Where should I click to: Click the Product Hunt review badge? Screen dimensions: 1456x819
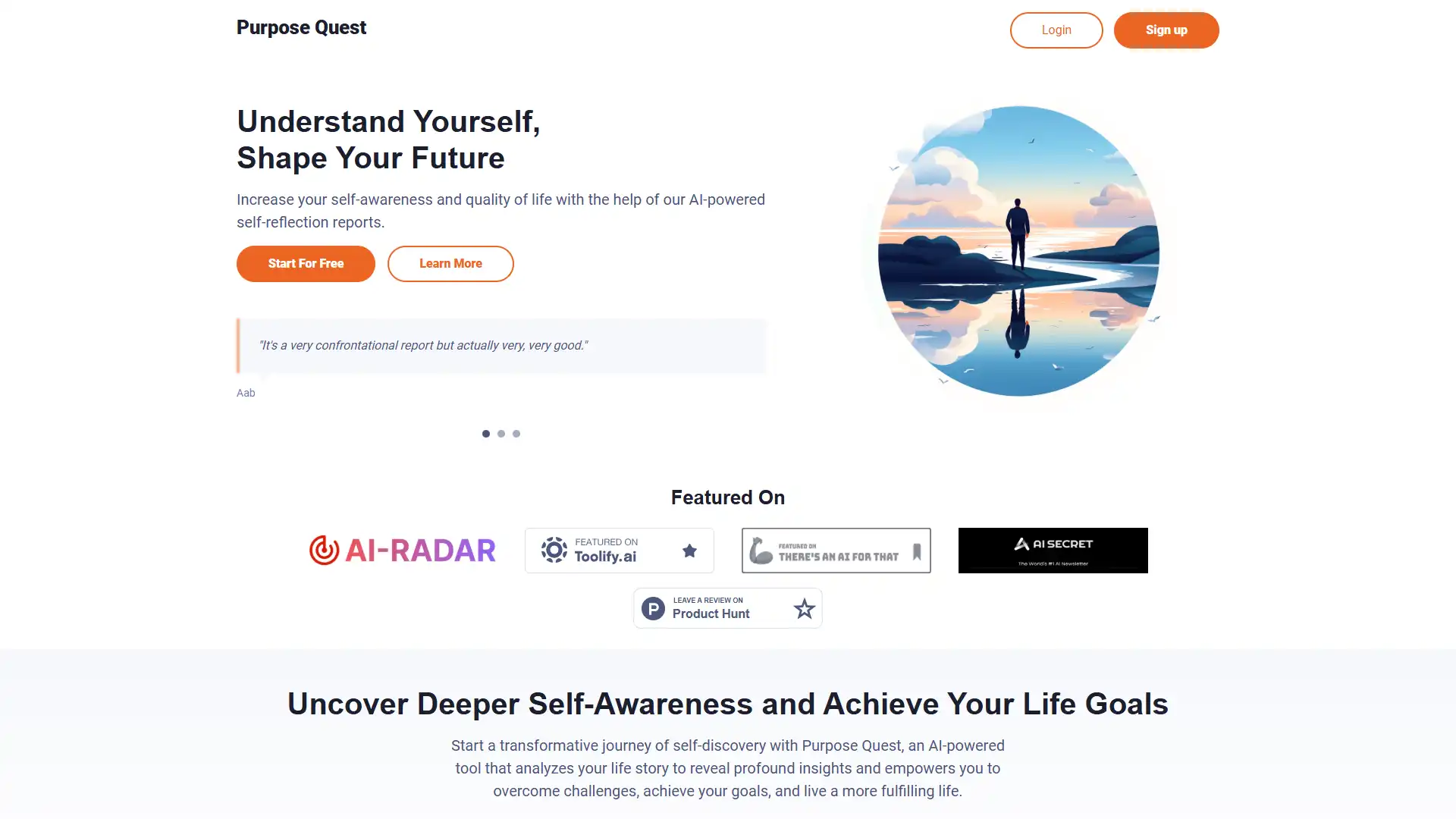pyautogui.click(x=727, y=608)
